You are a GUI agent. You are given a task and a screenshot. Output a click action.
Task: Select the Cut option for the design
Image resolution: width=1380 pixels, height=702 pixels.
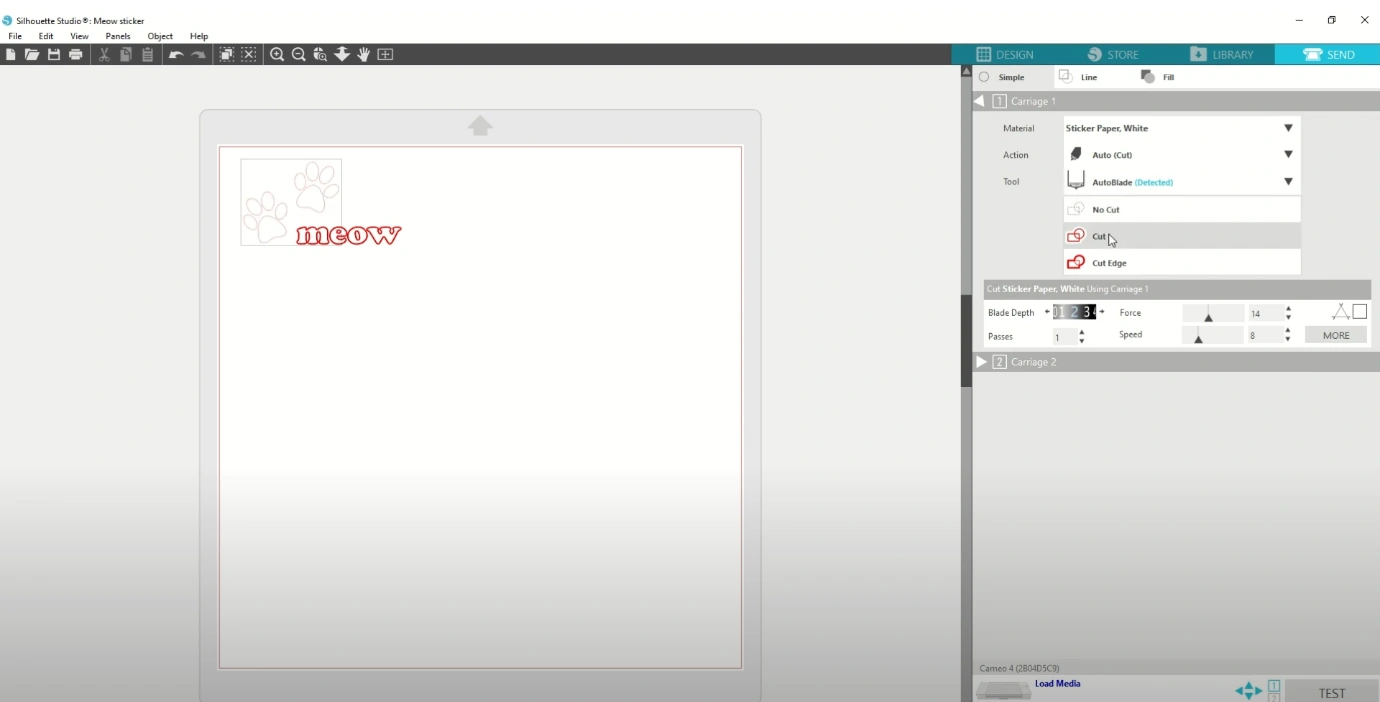point(1097,235)
